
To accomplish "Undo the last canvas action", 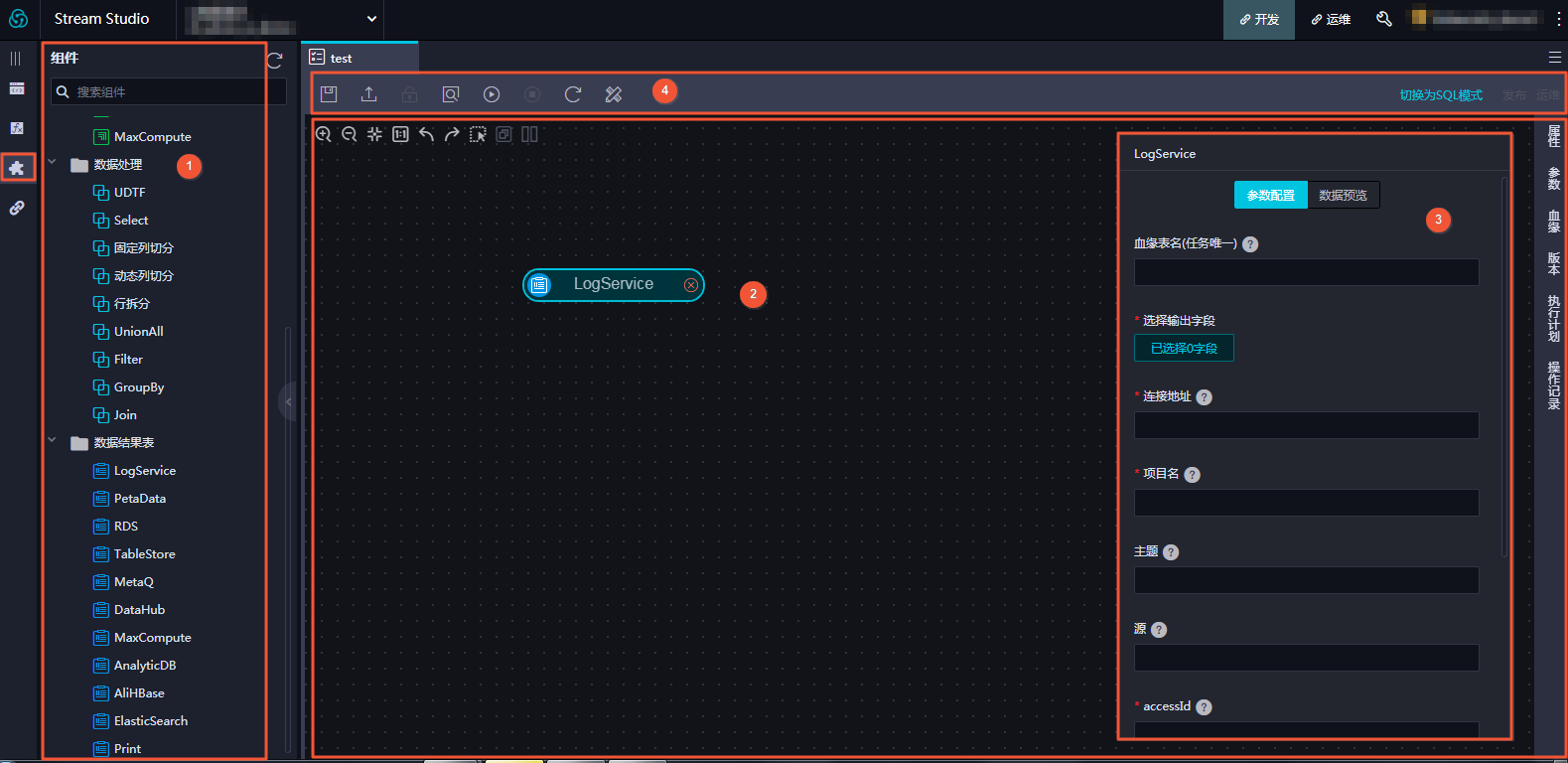I will tap(426, 134).
